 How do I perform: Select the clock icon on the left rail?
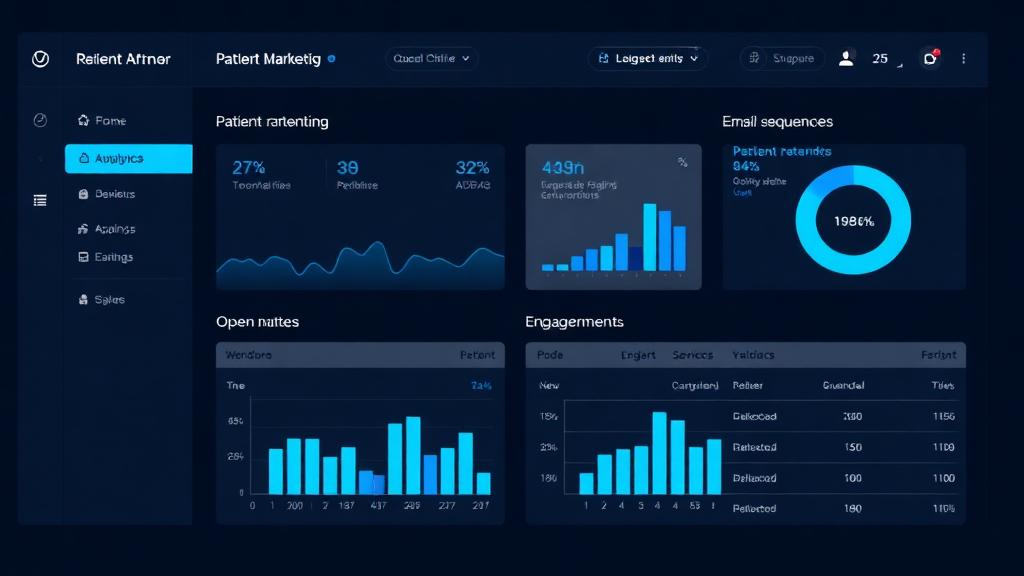(40, 119)
